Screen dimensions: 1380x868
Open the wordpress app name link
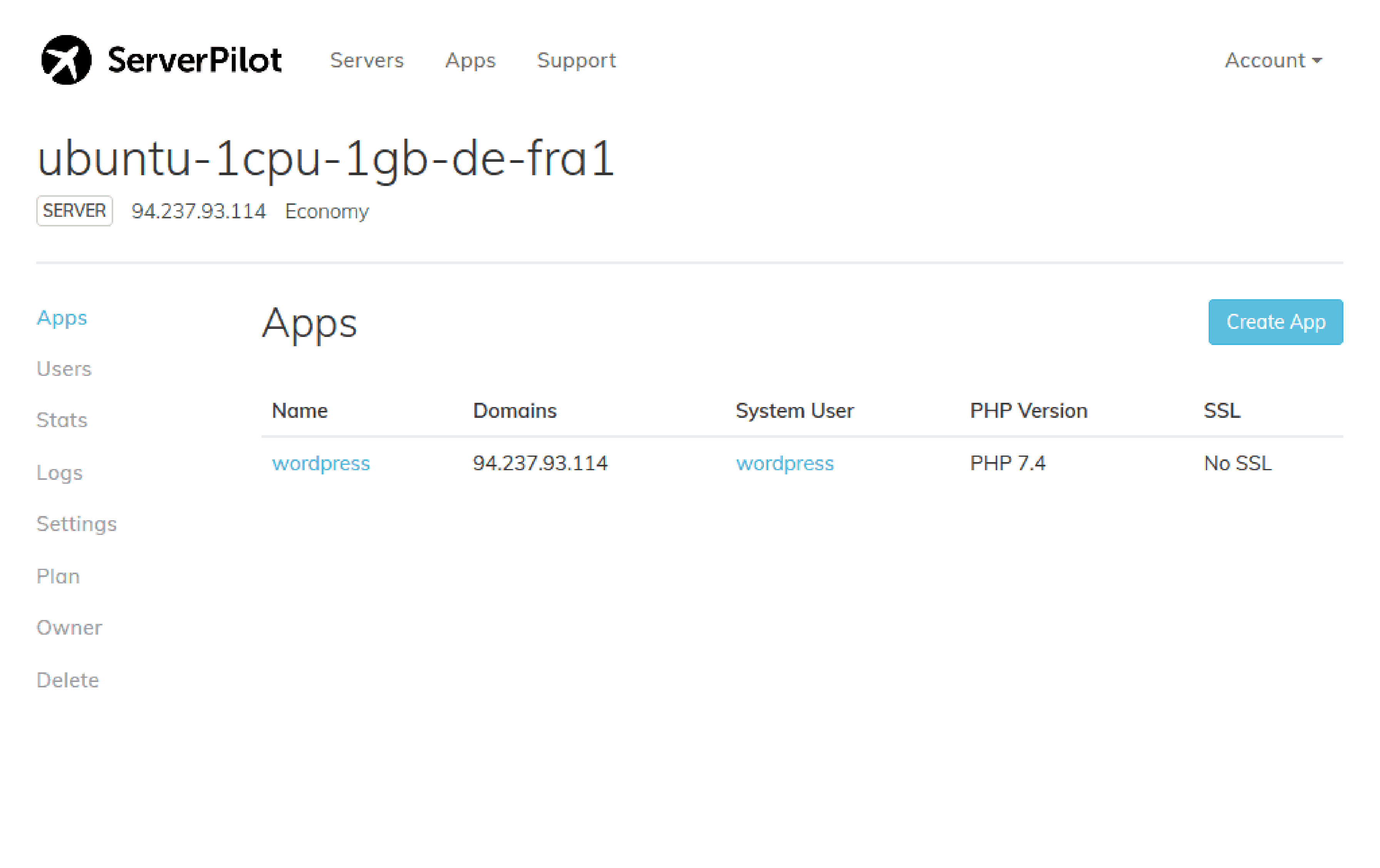pyautogui.click(x=321, y=463)
